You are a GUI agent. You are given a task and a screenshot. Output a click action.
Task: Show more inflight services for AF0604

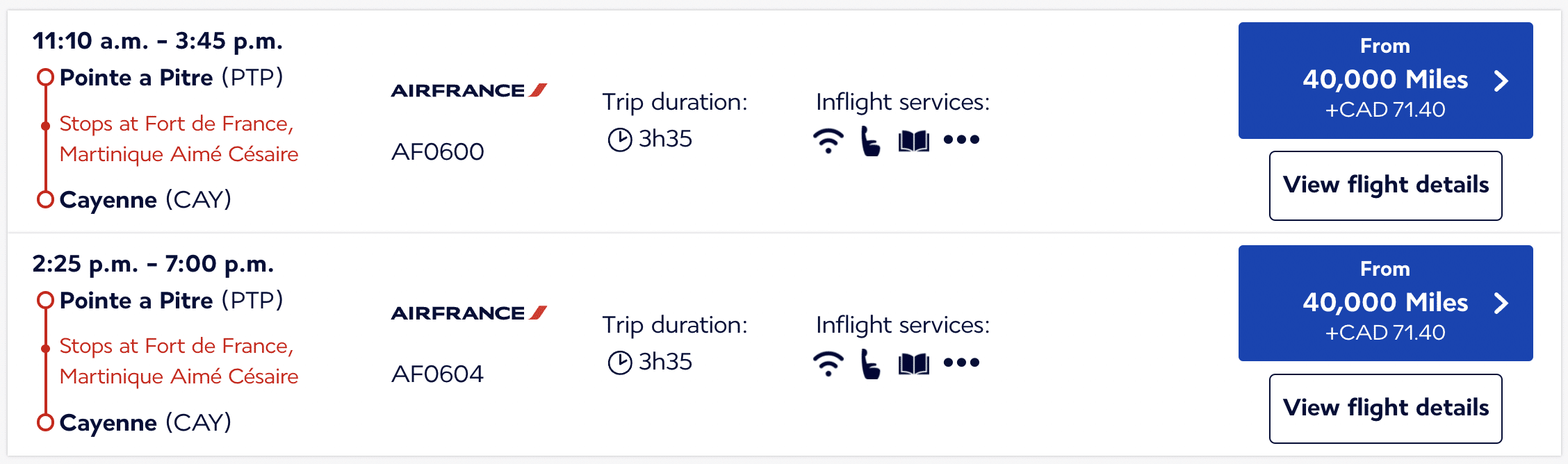pyautogui.click(x=961, y=363)
